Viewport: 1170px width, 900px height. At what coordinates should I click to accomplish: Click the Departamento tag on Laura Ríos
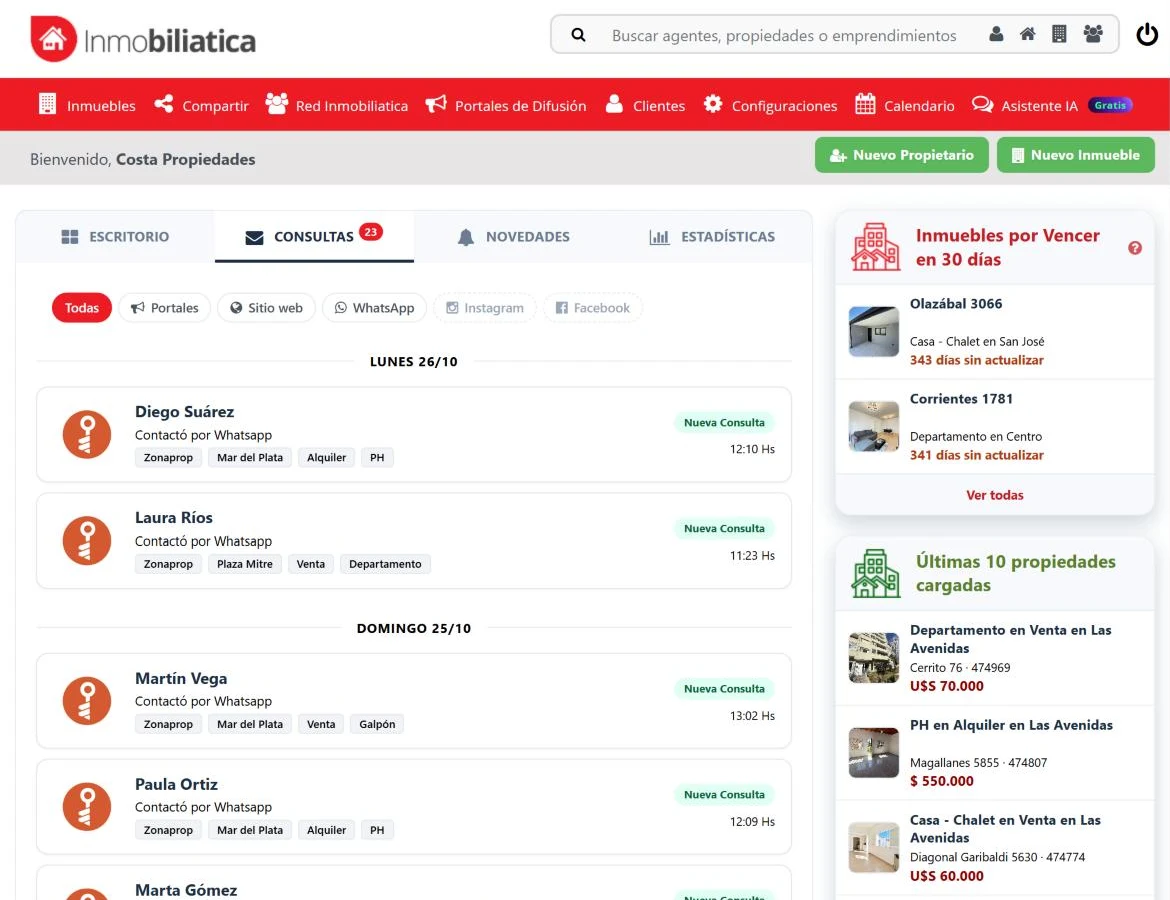click(x=385, y=564)
